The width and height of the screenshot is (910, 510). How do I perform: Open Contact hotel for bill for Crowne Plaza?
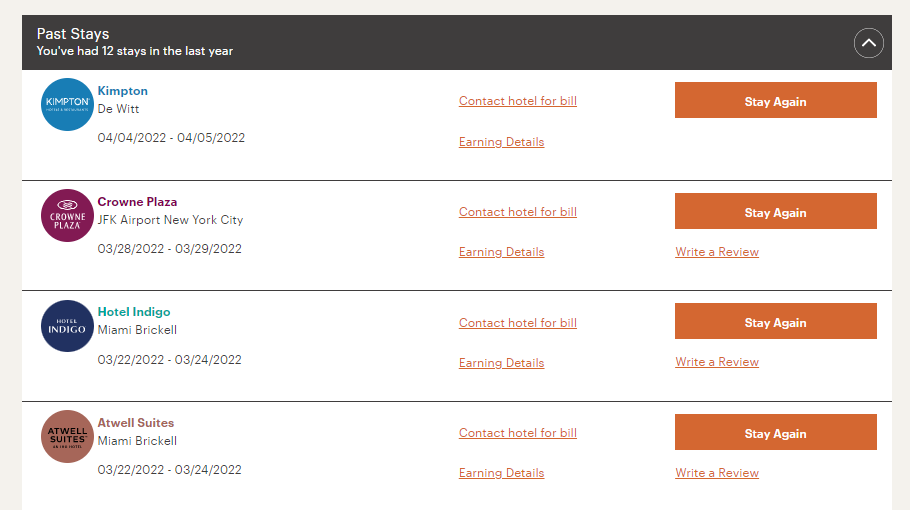(x=518, y=212)
